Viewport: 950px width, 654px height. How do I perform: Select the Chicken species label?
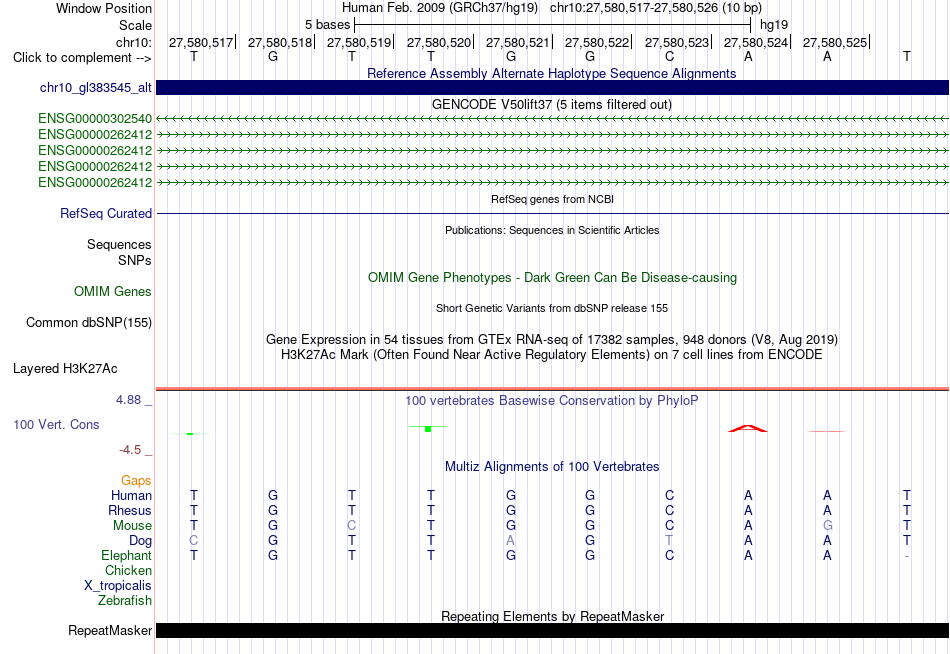pyautogui.click(x=128, y=570)
